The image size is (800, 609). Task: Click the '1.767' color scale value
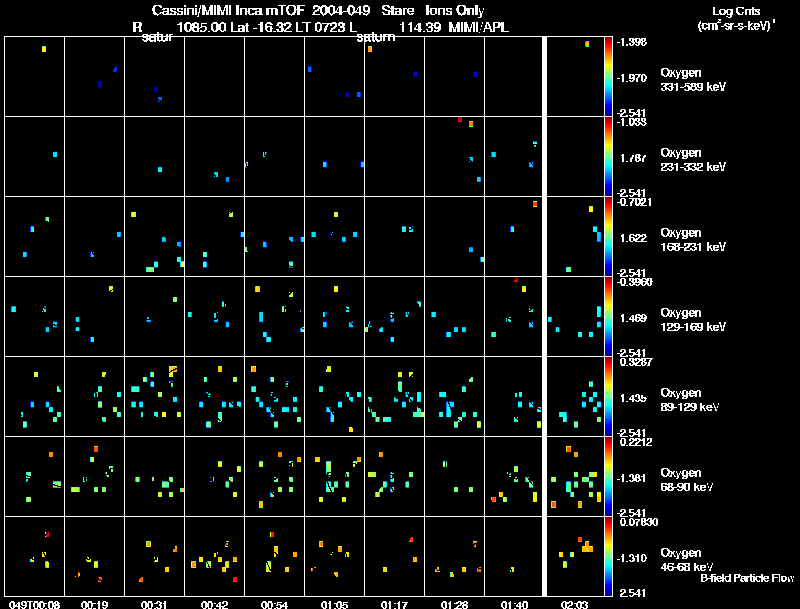633,158
